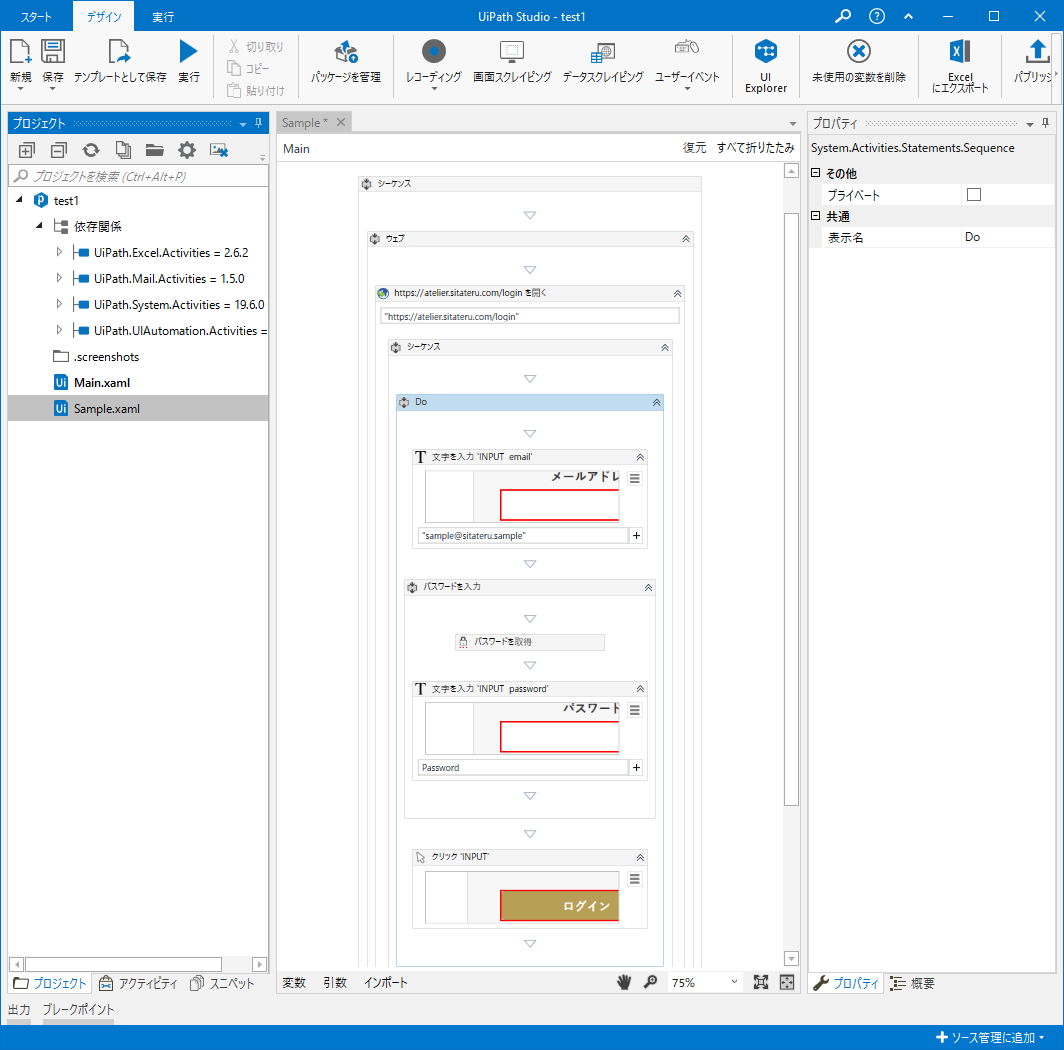Open ユーザーイベント menu icon

pos(687,48)
